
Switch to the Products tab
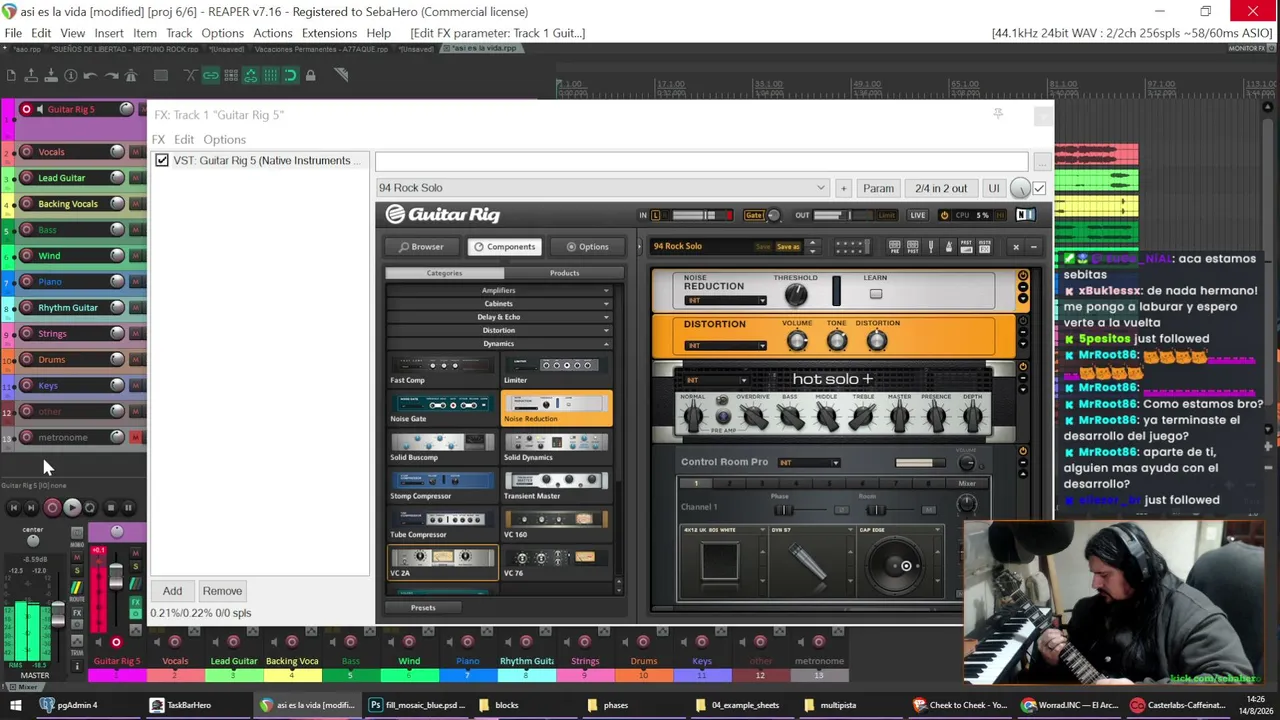click(x=564, y=273)
